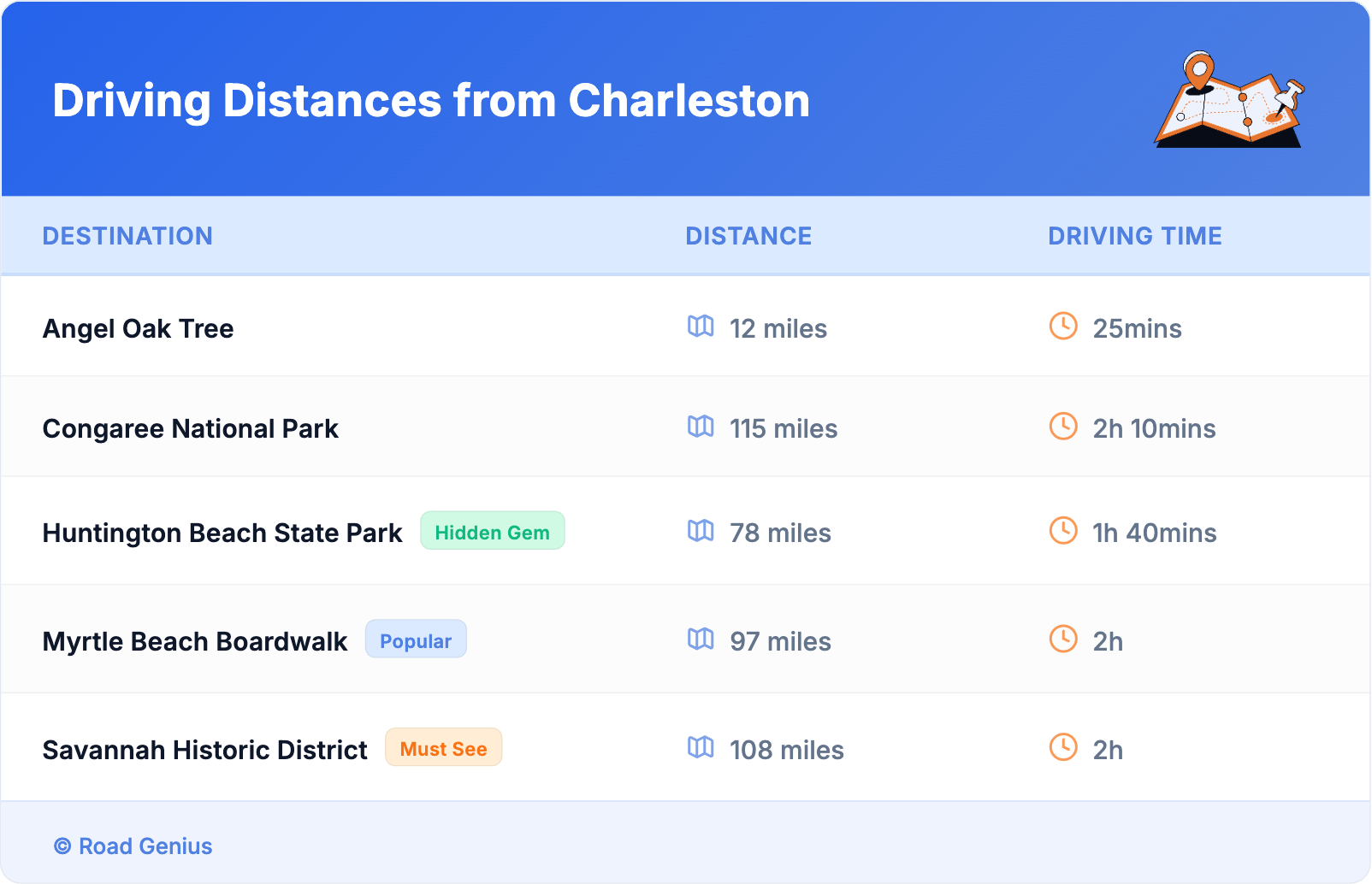Click the Destination column header
The height and width of the screenshot is (884, 1372).
[127, 236]
